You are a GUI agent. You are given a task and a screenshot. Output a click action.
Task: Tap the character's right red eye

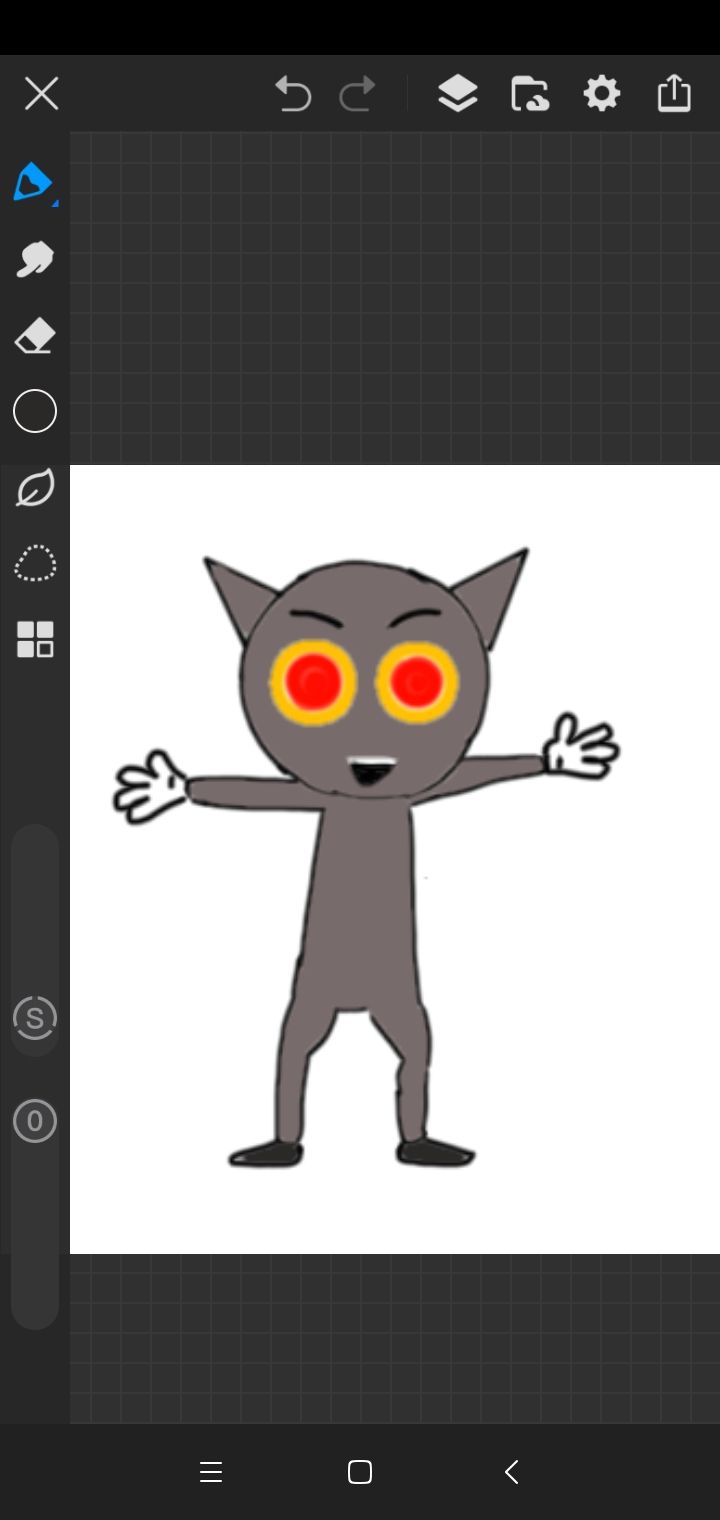pos(417,682)
